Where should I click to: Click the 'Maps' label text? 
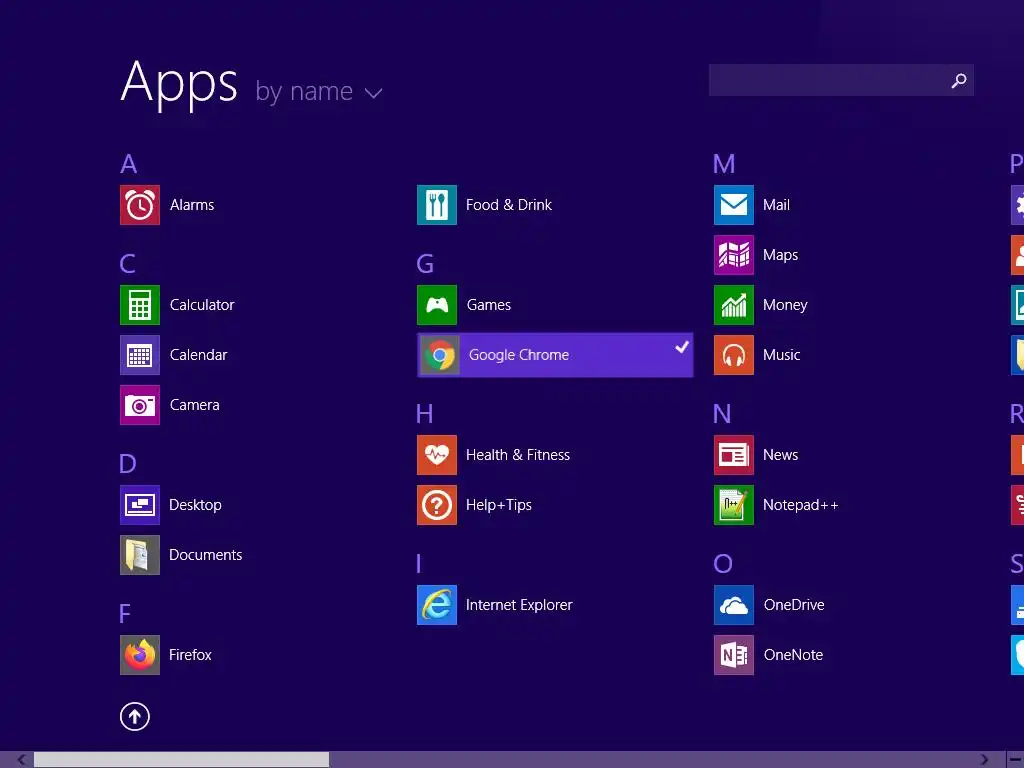(x=780, y=255)
